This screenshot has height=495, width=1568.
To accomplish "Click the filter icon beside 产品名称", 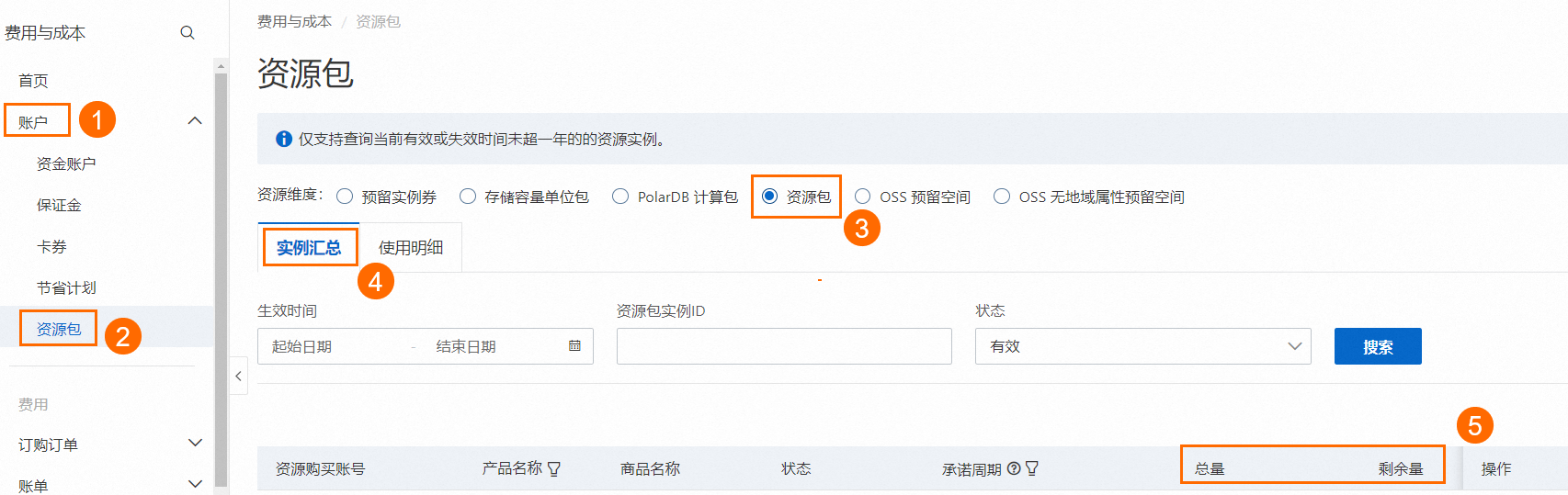I will (x=554, y=469).
